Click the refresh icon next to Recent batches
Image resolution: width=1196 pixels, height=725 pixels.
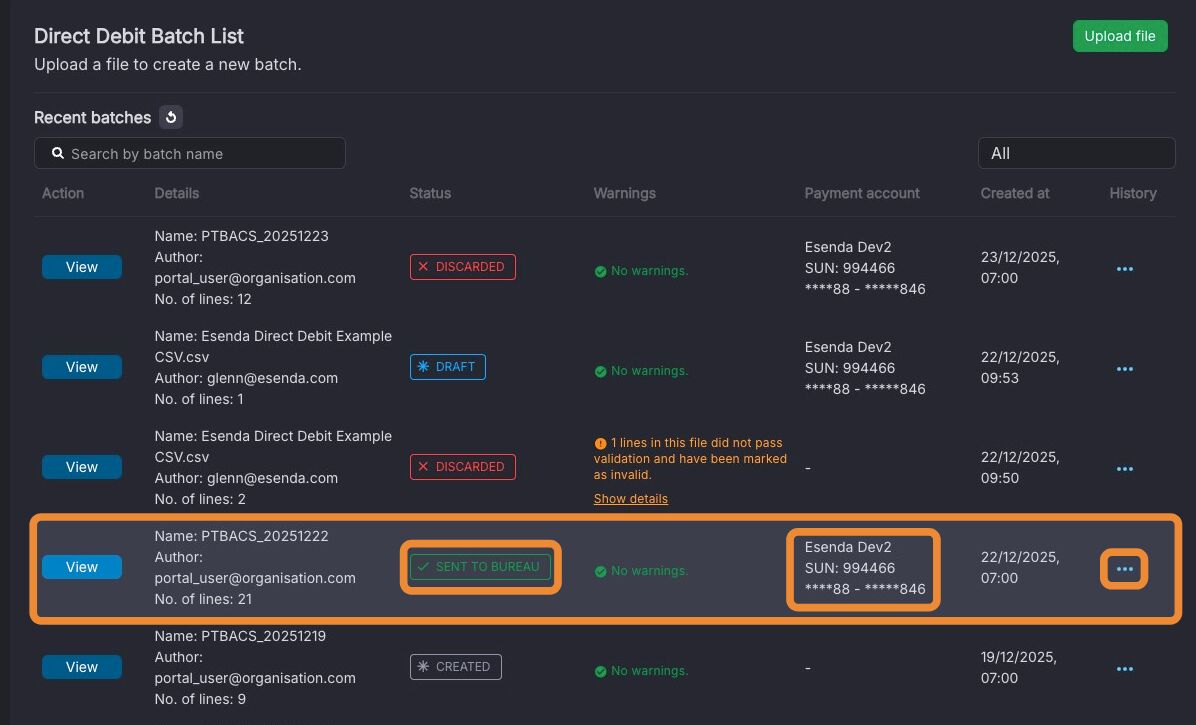click(171, 117)
